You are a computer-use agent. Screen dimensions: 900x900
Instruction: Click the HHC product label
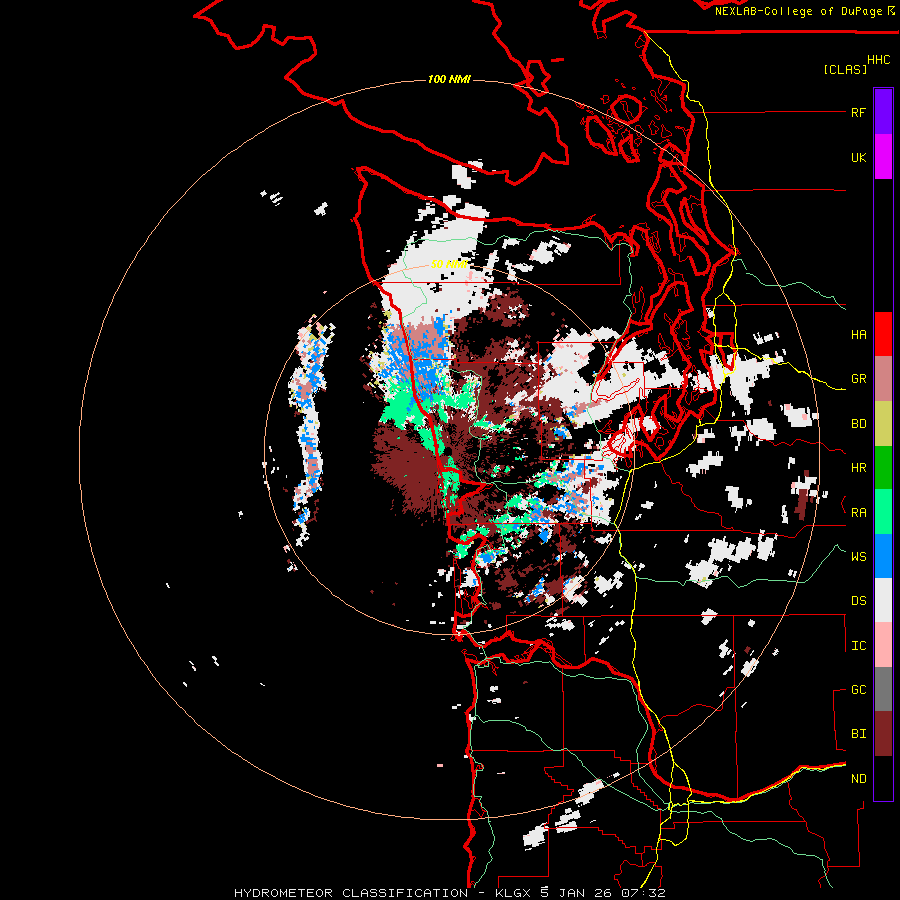click(x=878, y=60)
